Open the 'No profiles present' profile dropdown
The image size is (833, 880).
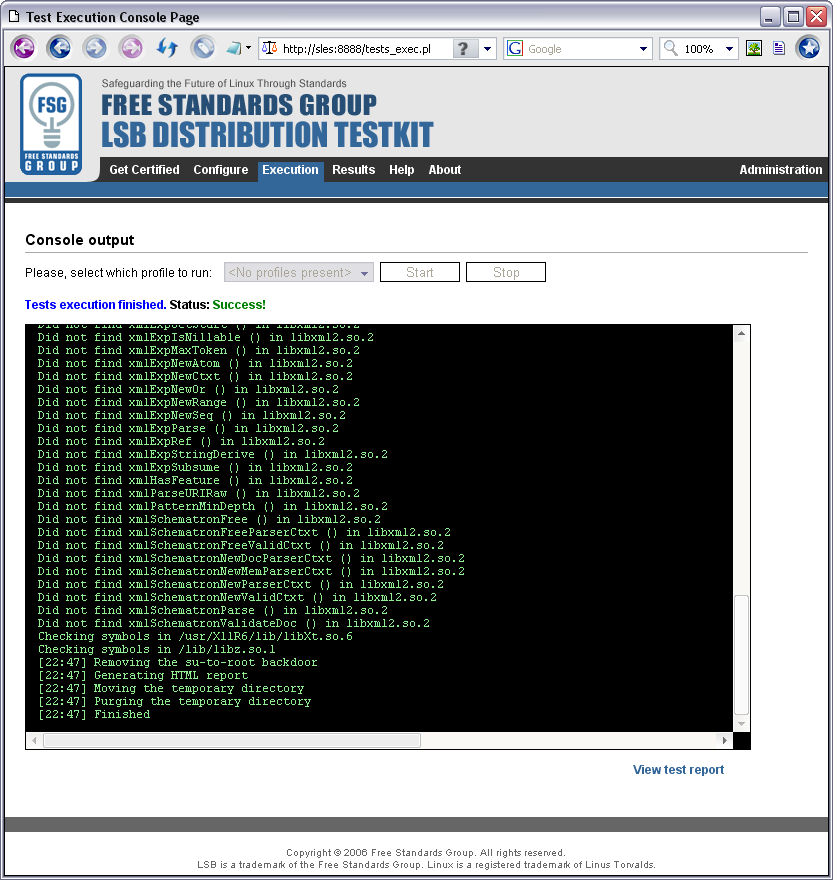click(299, 272)
